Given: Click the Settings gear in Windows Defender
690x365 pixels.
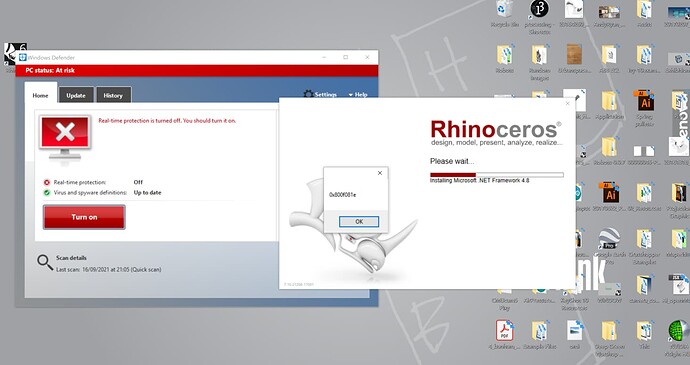Looking at the screenshot, I should coord(308,94).
